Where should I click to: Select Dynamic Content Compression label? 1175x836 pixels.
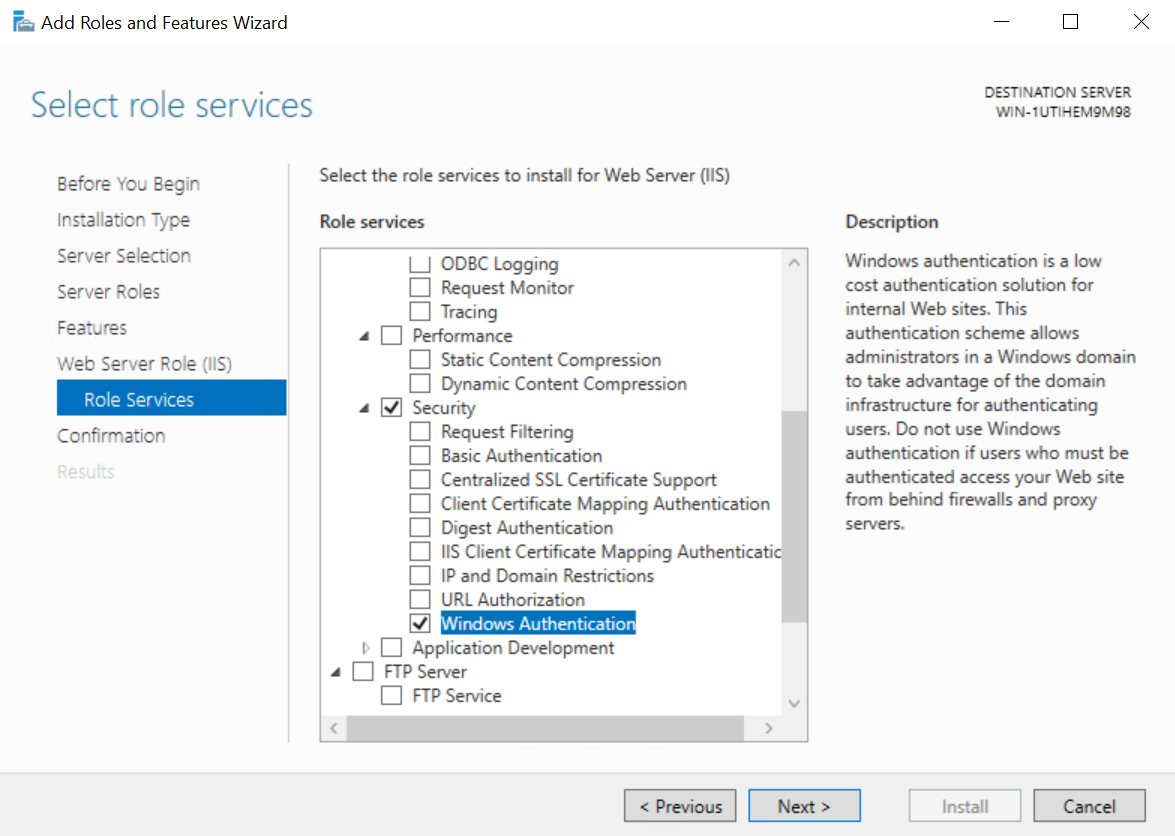(x=564, y=384)
